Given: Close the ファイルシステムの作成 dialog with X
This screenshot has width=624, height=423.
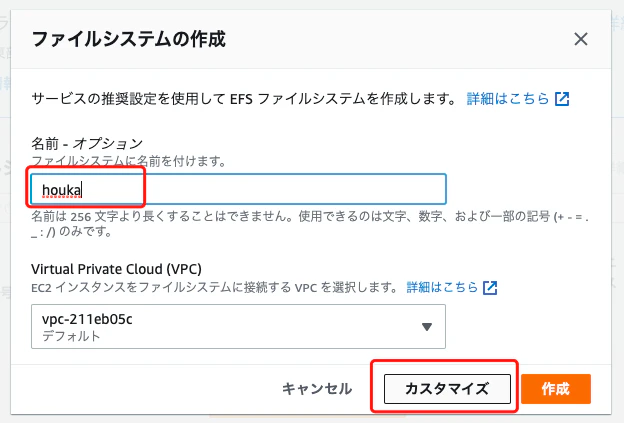Looking at the screenshot, I should [581, 39].
